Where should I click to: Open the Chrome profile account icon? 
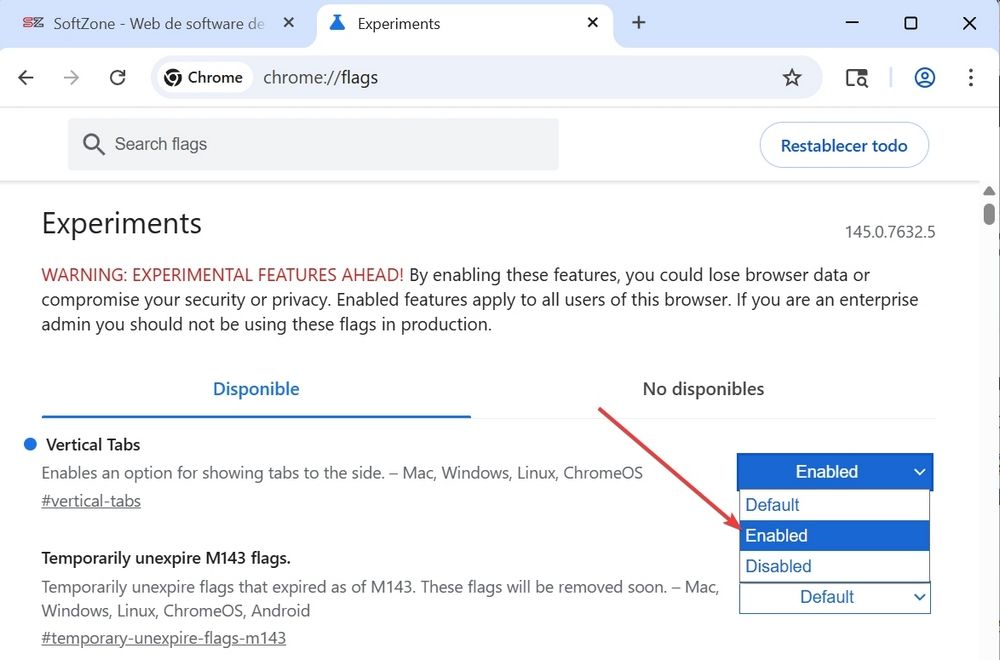click(925, 77)
